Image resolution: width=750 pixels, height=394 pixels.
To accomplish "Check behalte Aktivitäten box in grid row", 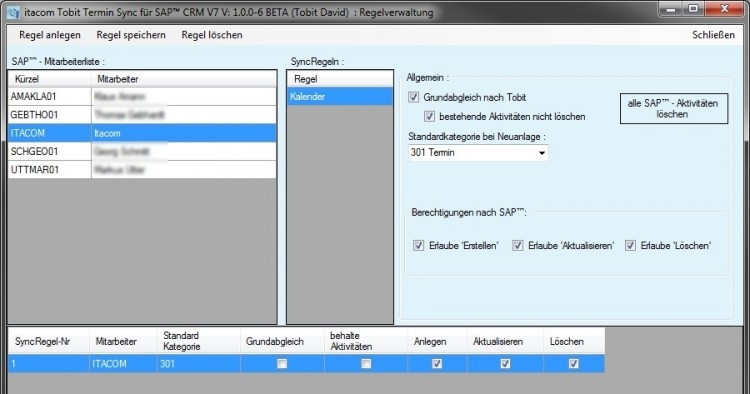I will click(x=366, y=364).
